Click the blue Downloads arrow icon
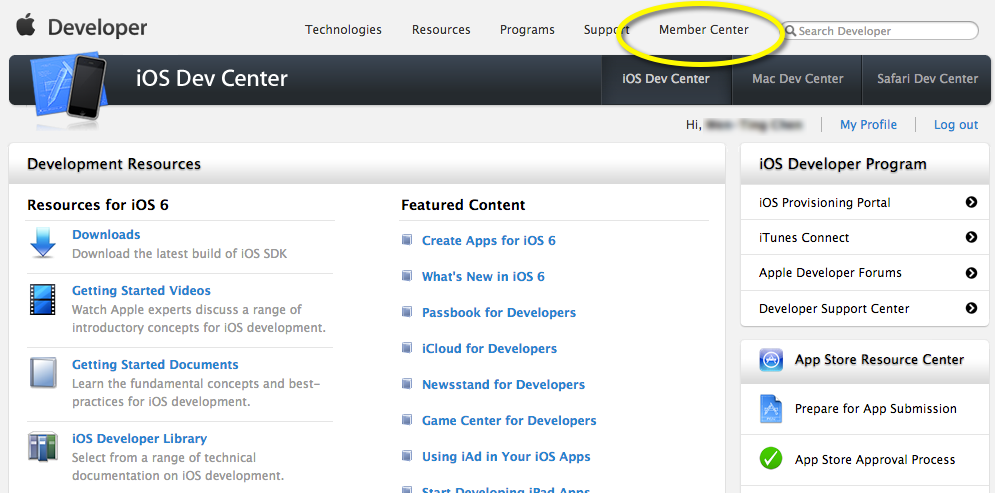Viewport: 995px width, 493px height. coord(43,244)
